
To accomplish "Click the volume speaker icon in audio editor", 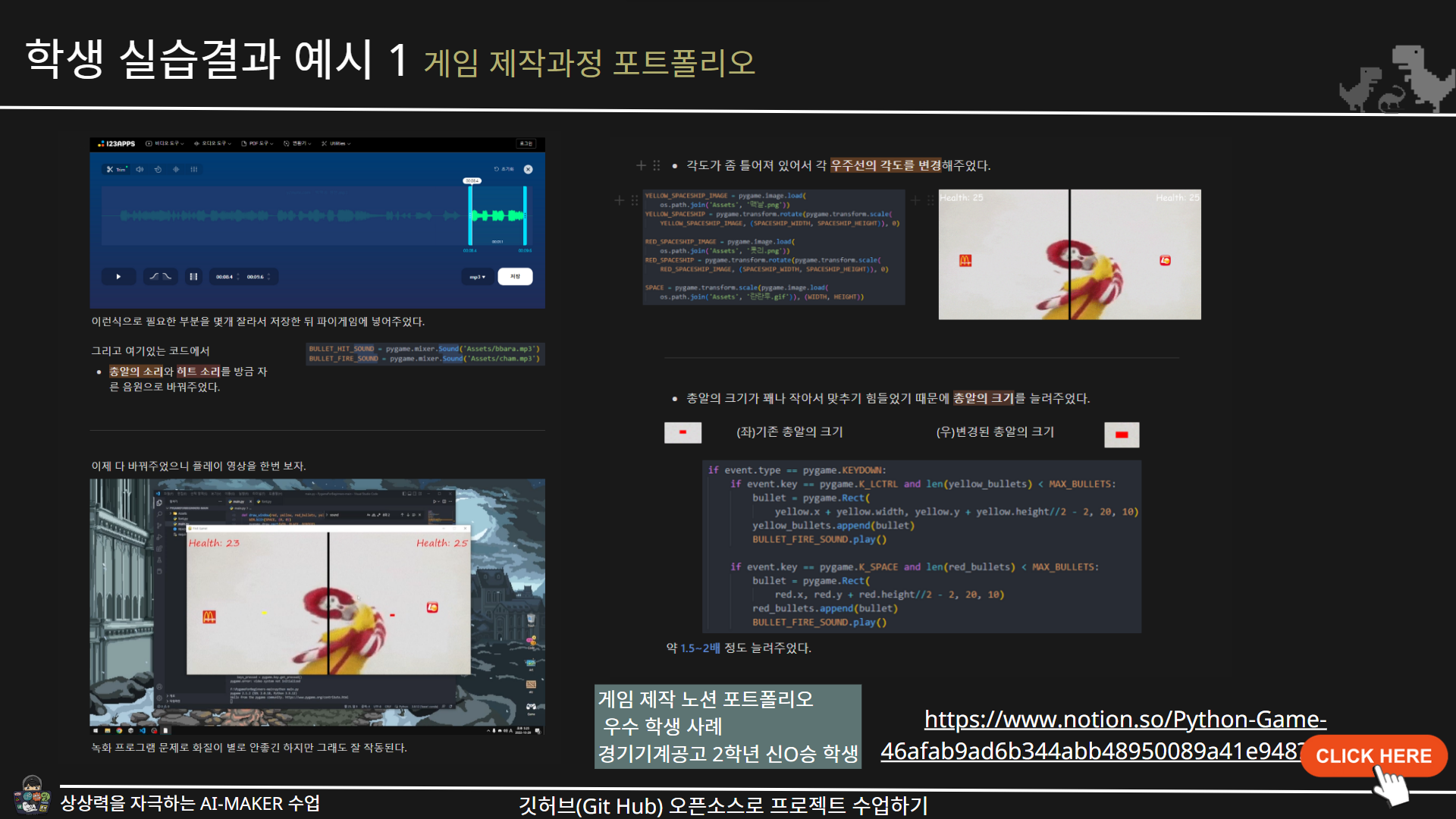I will 140,169.
